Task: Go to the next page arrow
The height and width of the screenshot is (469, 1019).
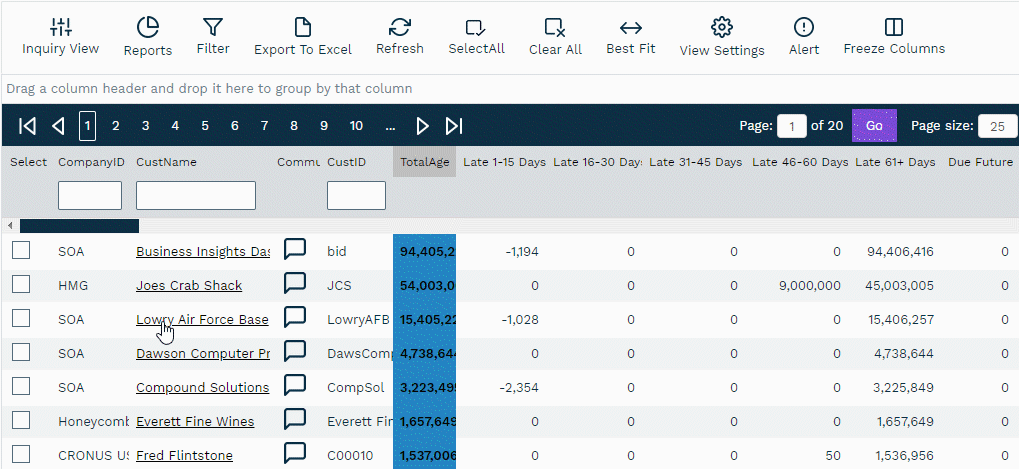Action: click(x=423, y=126)
